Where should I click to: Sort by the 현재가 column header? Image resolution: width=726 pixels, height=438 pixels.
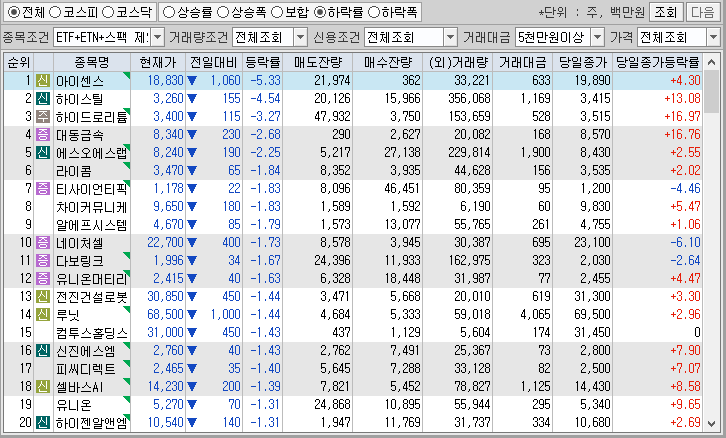pyautogui.click(x=158, y=62)
